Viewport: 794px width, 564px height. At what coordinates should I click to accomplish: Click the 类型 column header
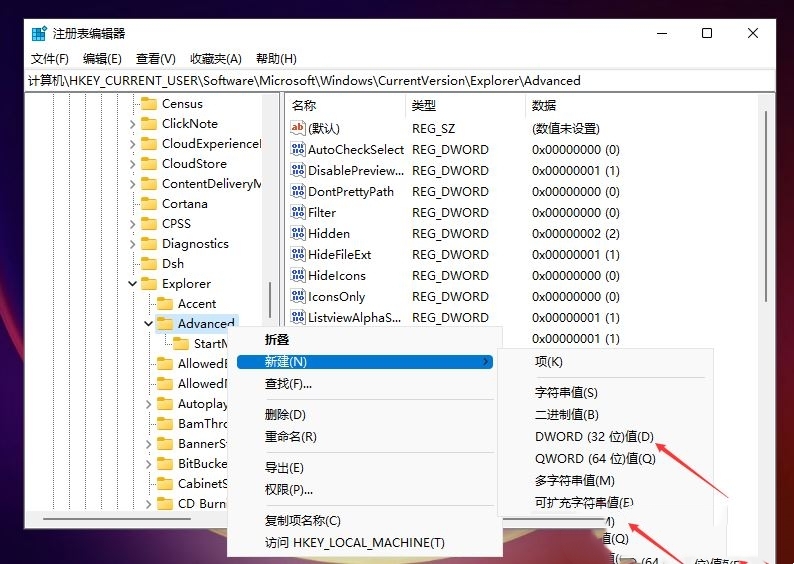click(x=466, y=105)
